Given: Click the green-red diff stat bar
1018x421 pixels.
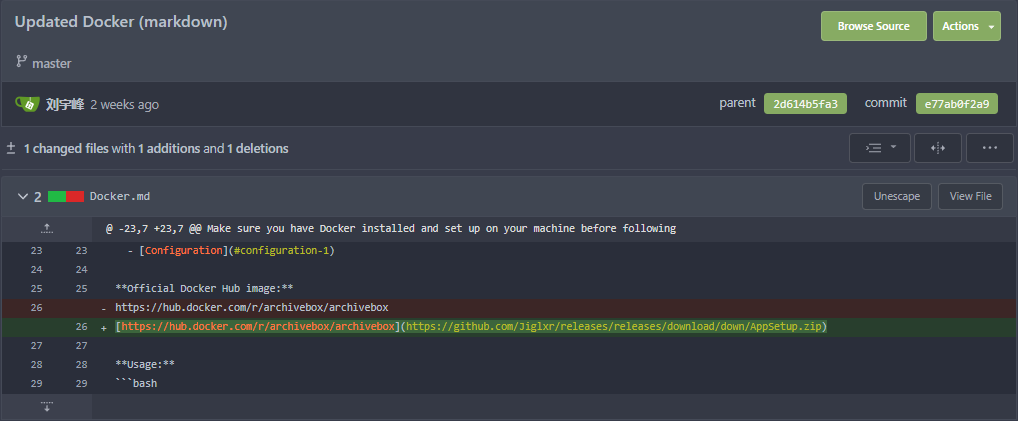Looking at the screenshot, I should coord(66,196).
